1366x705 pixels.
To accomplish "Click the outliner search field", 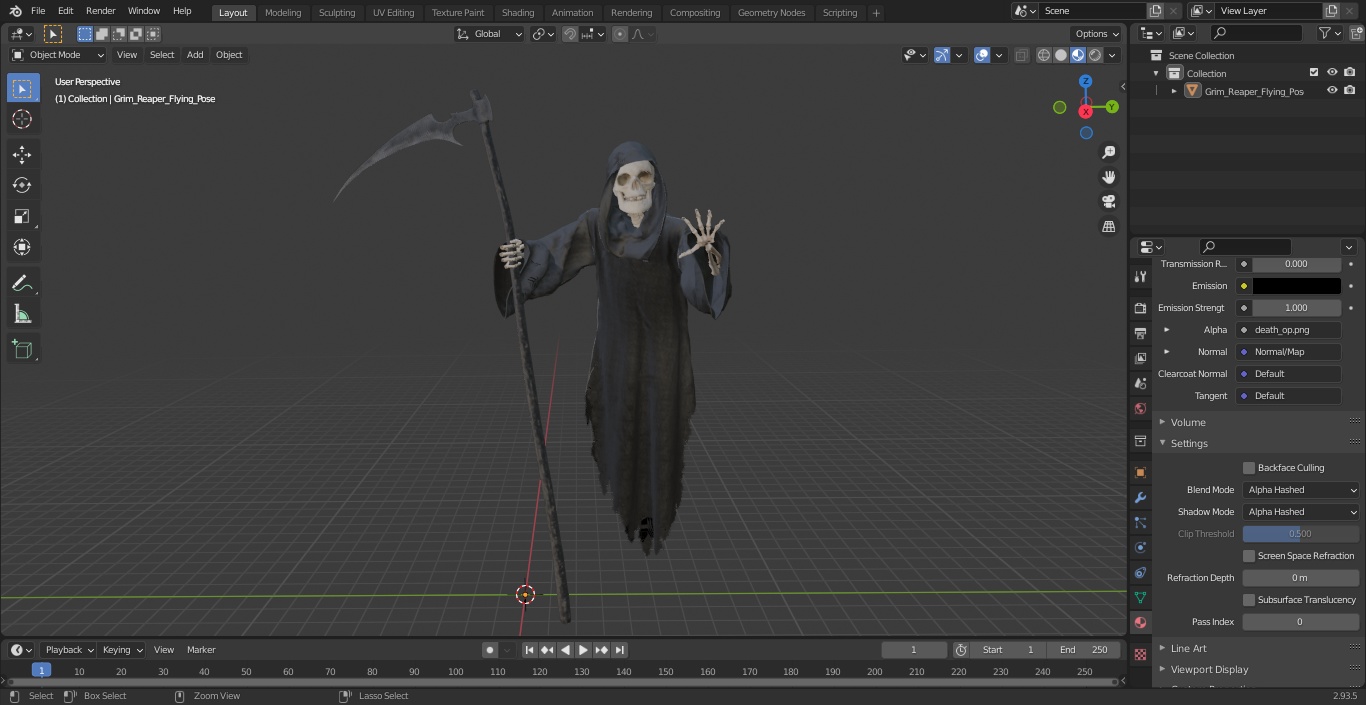I will point(1255,33).
